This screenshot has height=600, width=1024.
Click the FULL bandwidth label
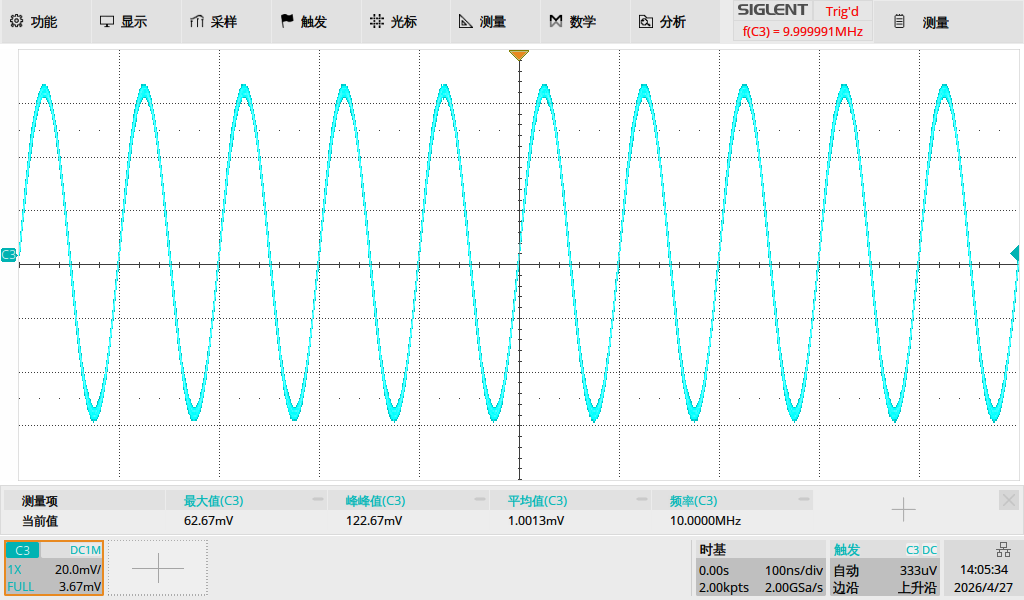21,587
